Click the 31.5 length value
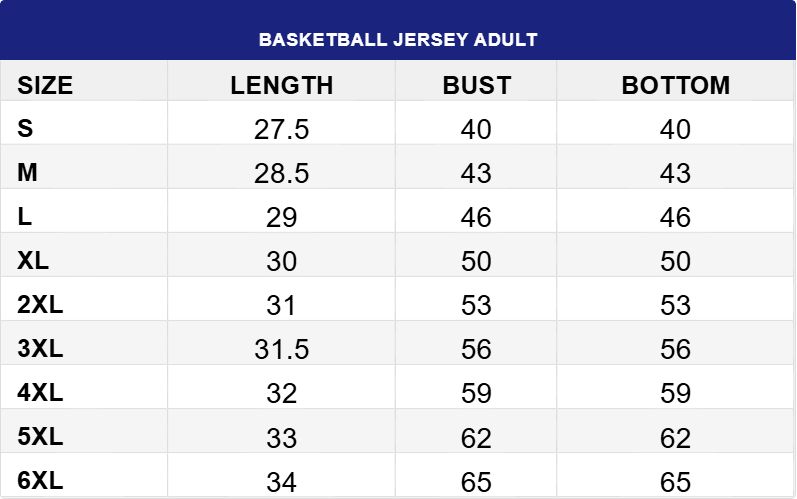The image size is (797, 499). click(x=282, y=350)
